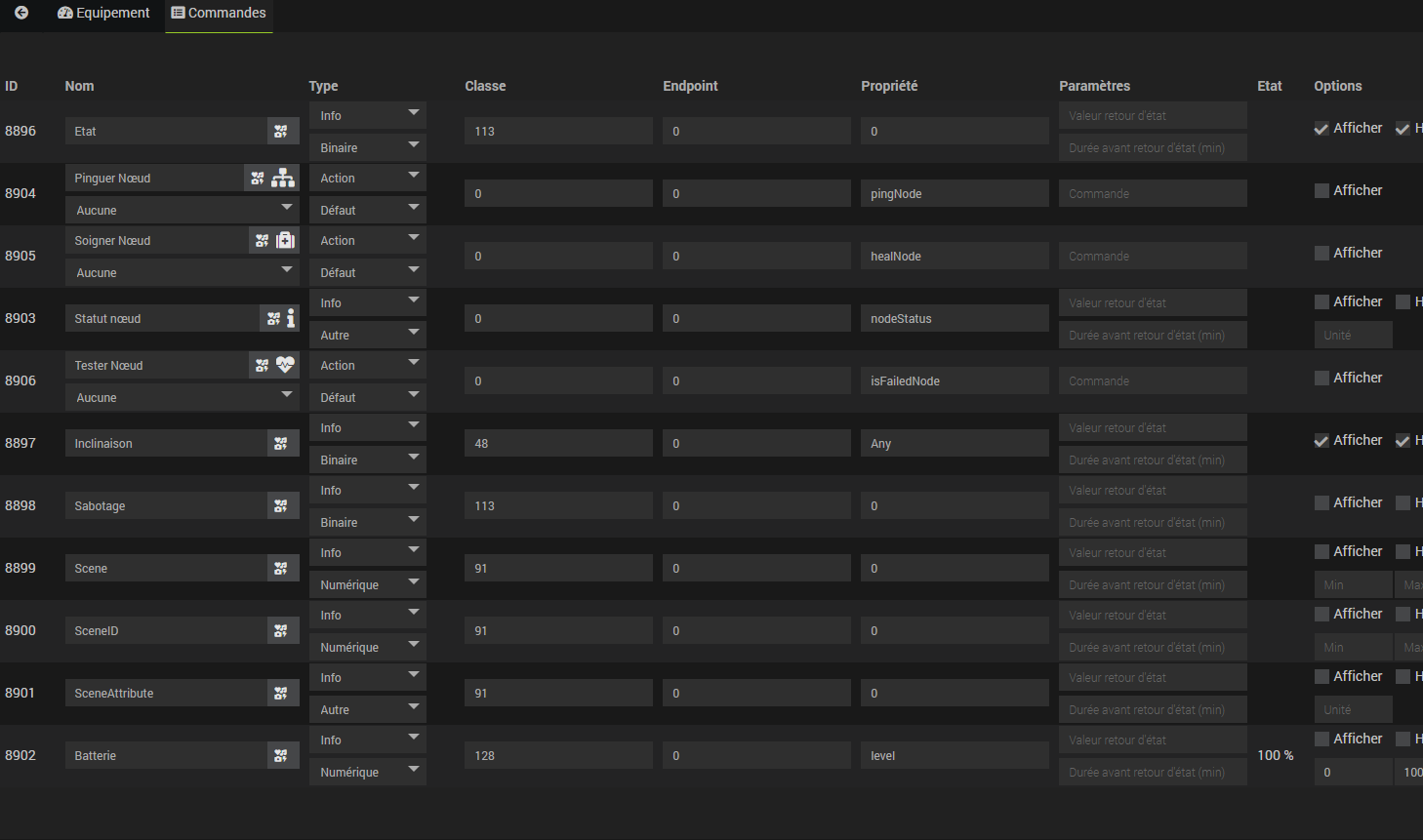The width and height of the screenshot is (1423, 840).
Task: Select the Commandes tab
Action: click(219, 13)
